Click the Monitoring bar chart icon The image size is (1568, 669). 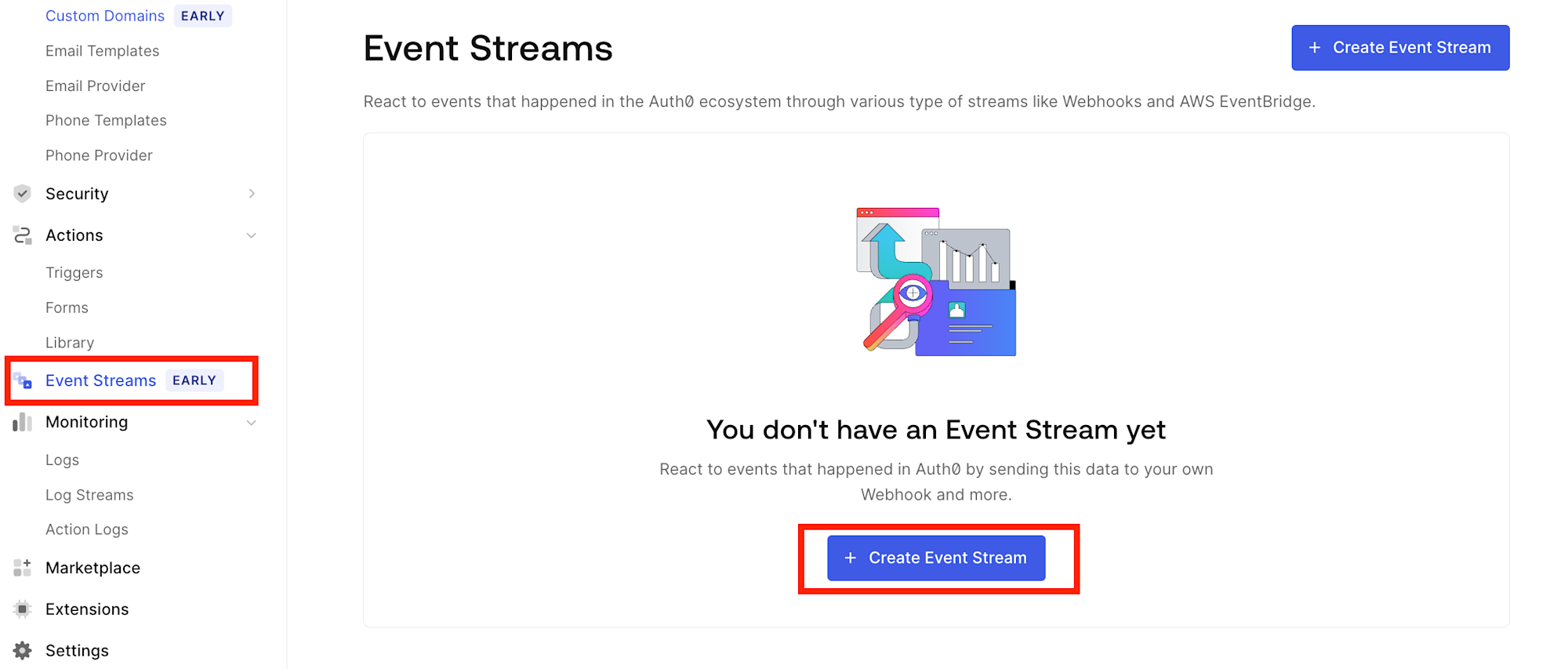pyautogui.click(x=23, y=423)
